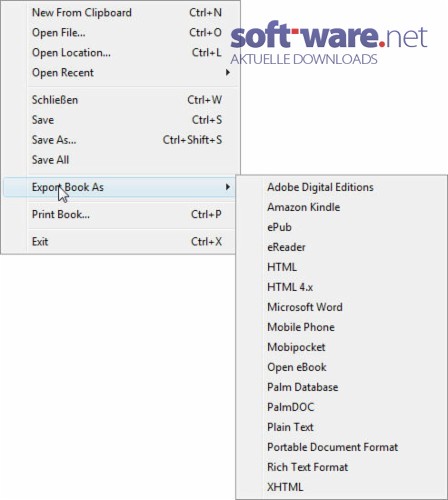The height and width of the screenshot is (500, 448).
Task: Export book as Amazon Kindle
Action: [x=341, y=207]
